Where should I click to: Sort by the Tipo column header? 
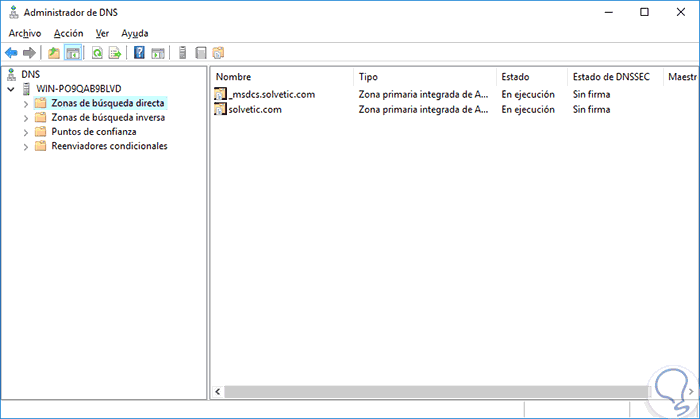(425, 77)
